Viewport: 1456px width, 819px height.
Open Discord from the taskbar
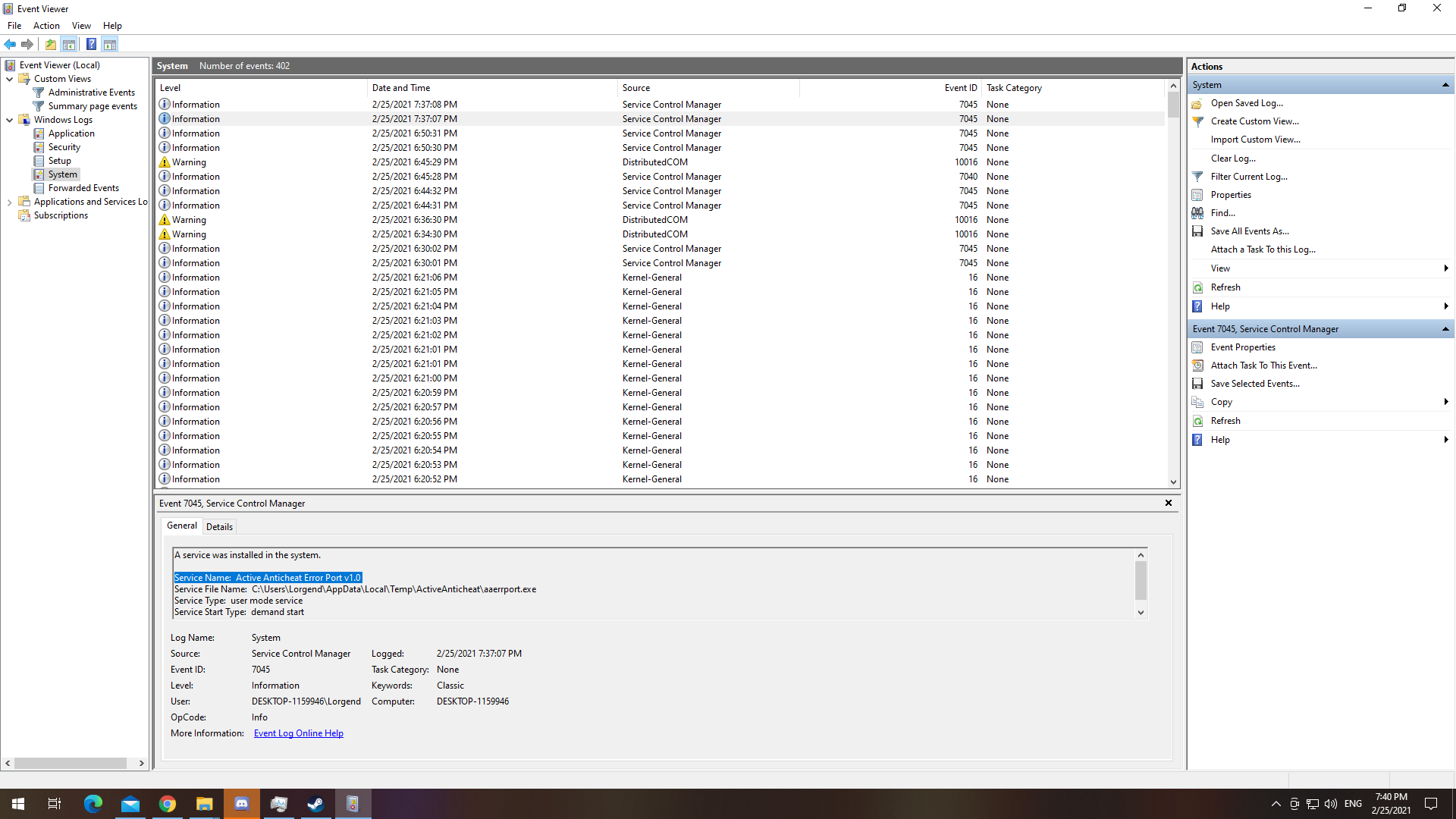(242, 804)
